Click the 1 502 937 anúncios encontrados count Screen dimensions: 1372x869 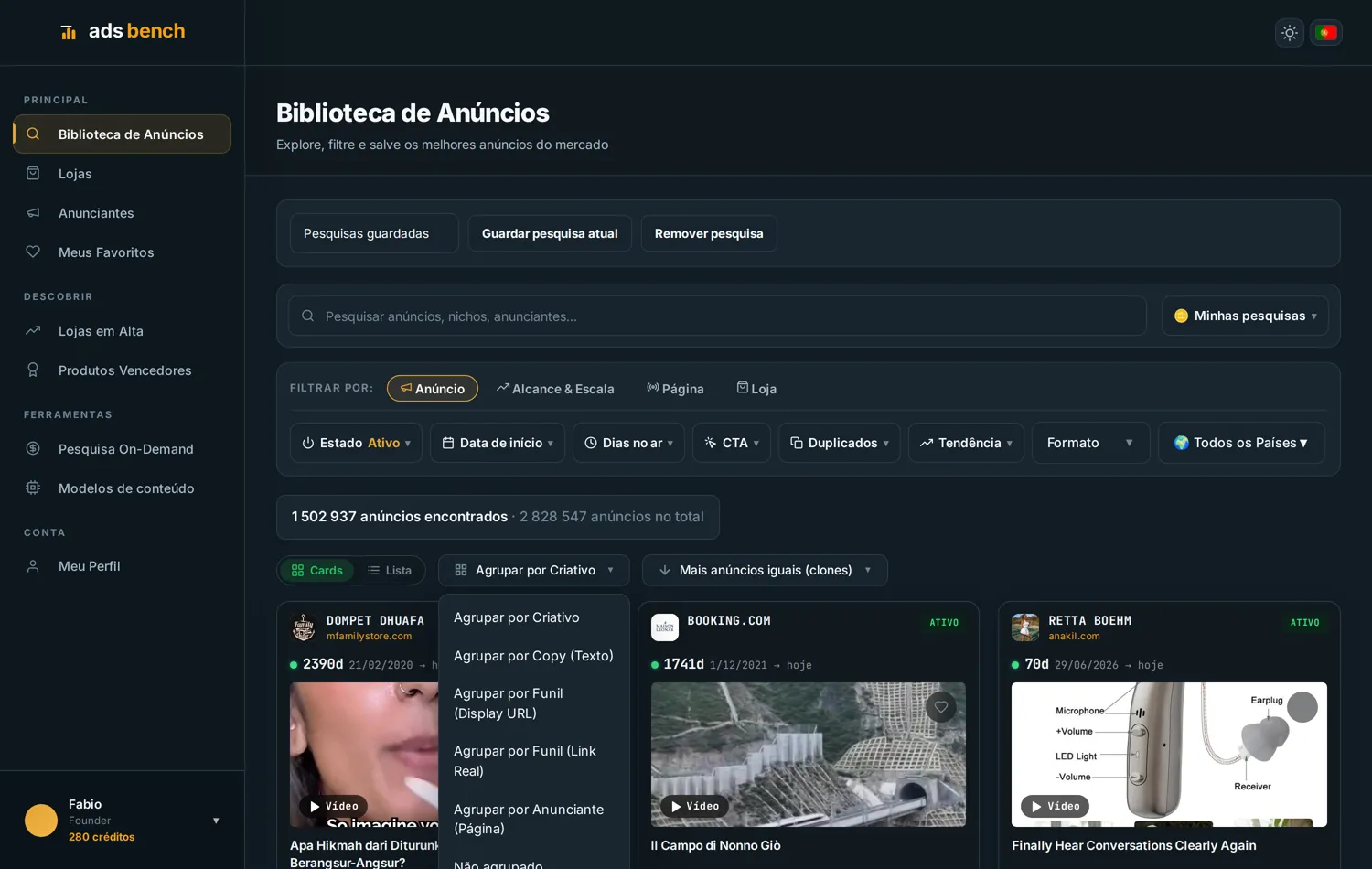(x=400, y=517)
